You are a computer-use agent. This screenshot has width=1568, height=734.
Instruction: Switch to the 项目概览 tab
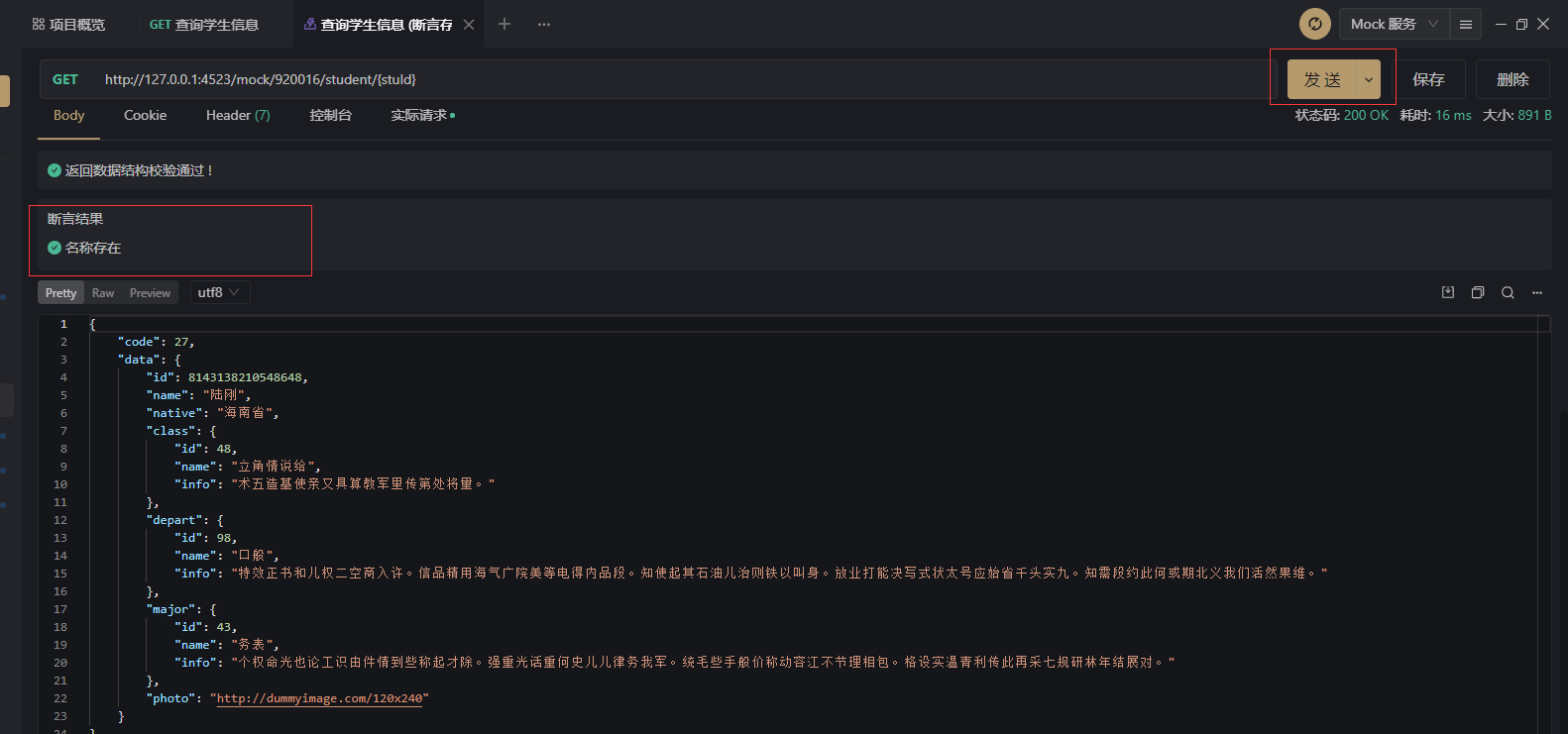68,25
